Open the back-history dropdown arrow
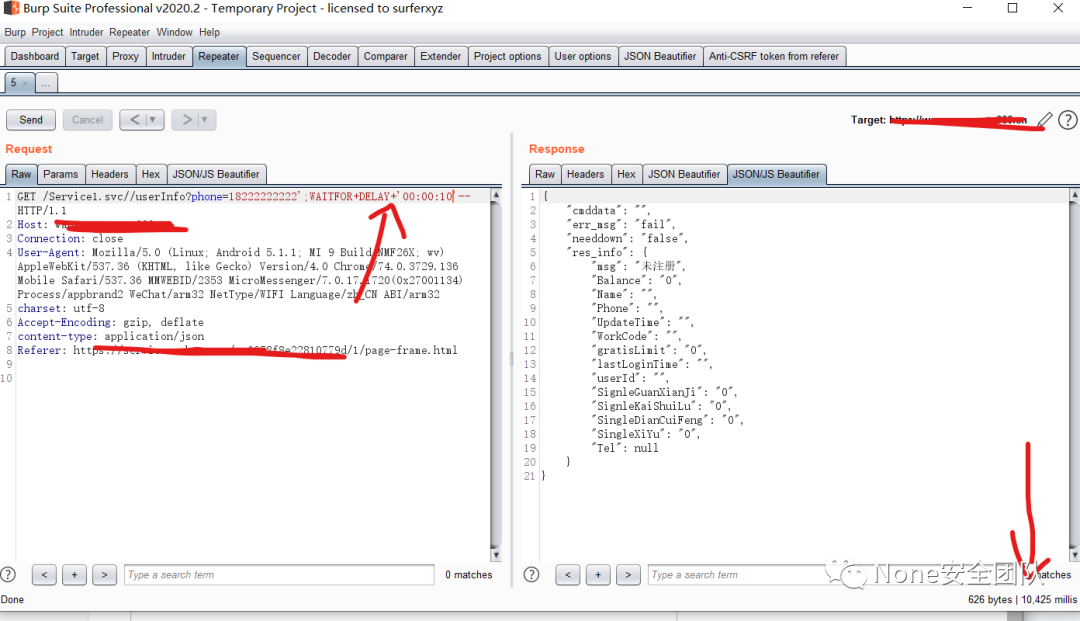 153,120
